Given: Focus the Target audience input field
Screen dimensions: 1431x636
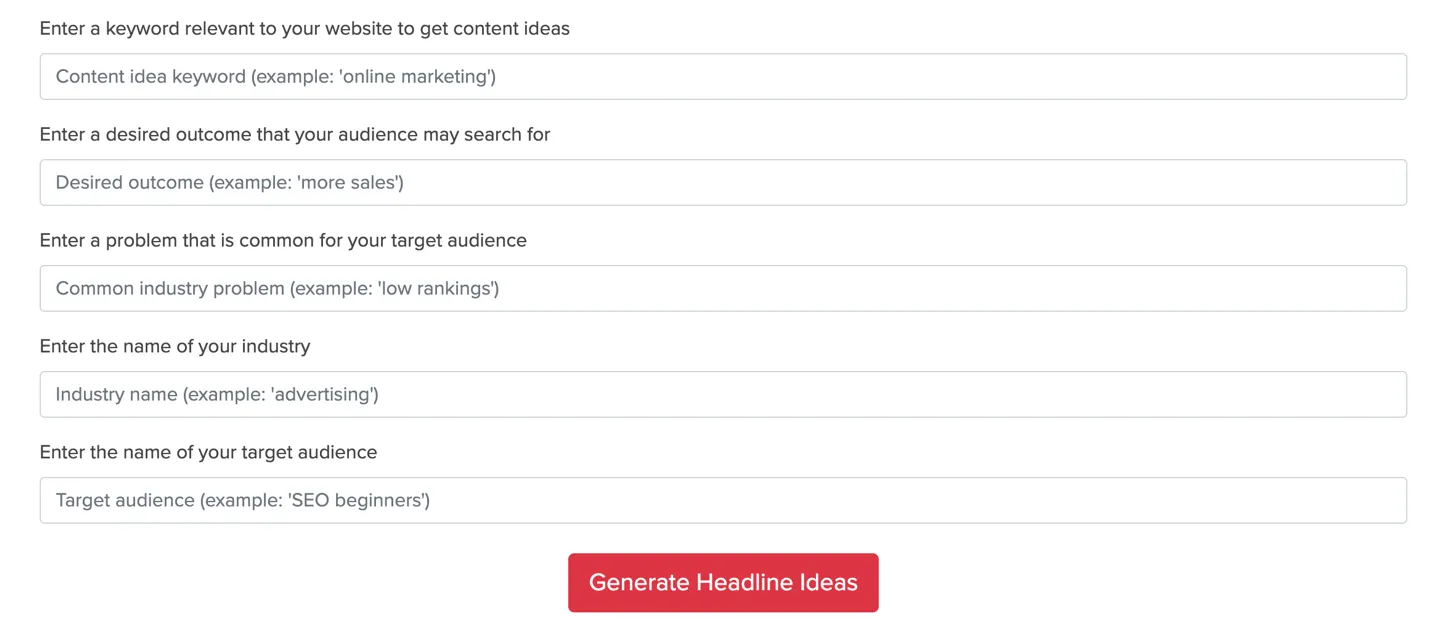Looking at the screenshot, I should point(722,501).
